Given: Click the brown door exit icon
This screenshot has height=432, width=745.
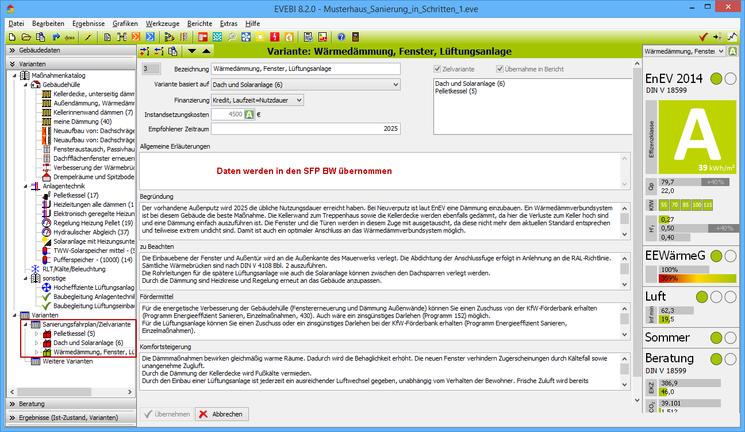Looking at the screenshot, I should (x=355, y=37).
